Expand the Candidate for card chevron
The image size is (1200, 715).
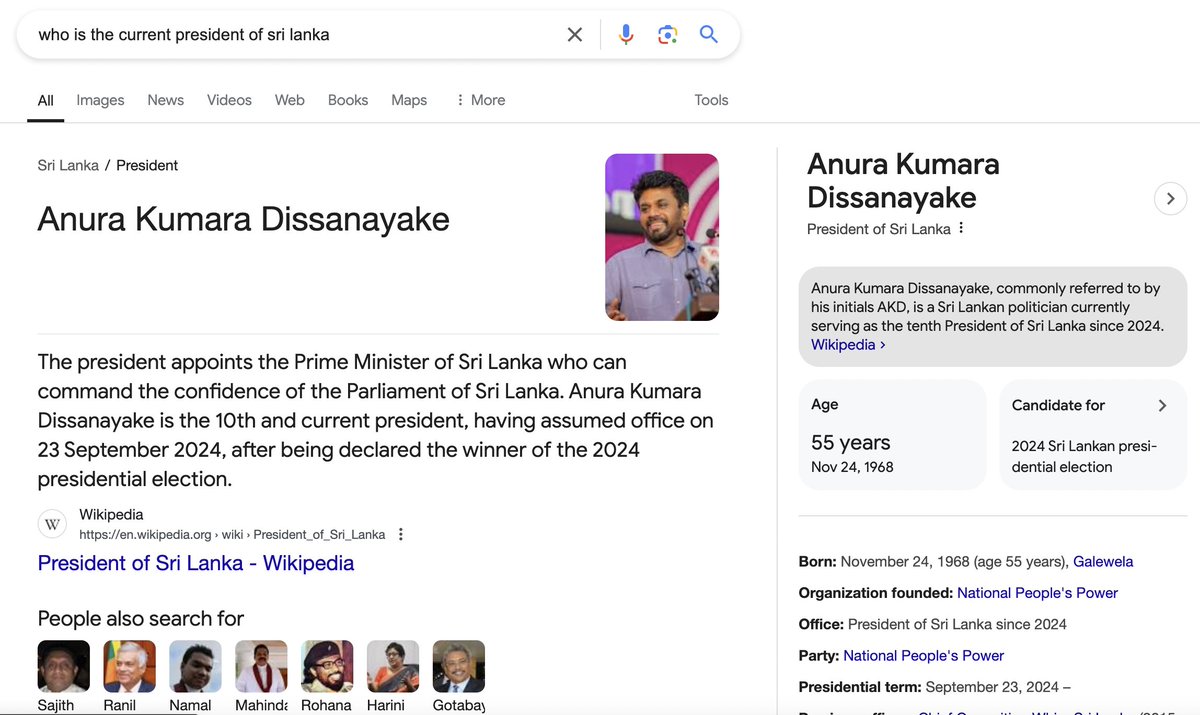[1162, 405]
